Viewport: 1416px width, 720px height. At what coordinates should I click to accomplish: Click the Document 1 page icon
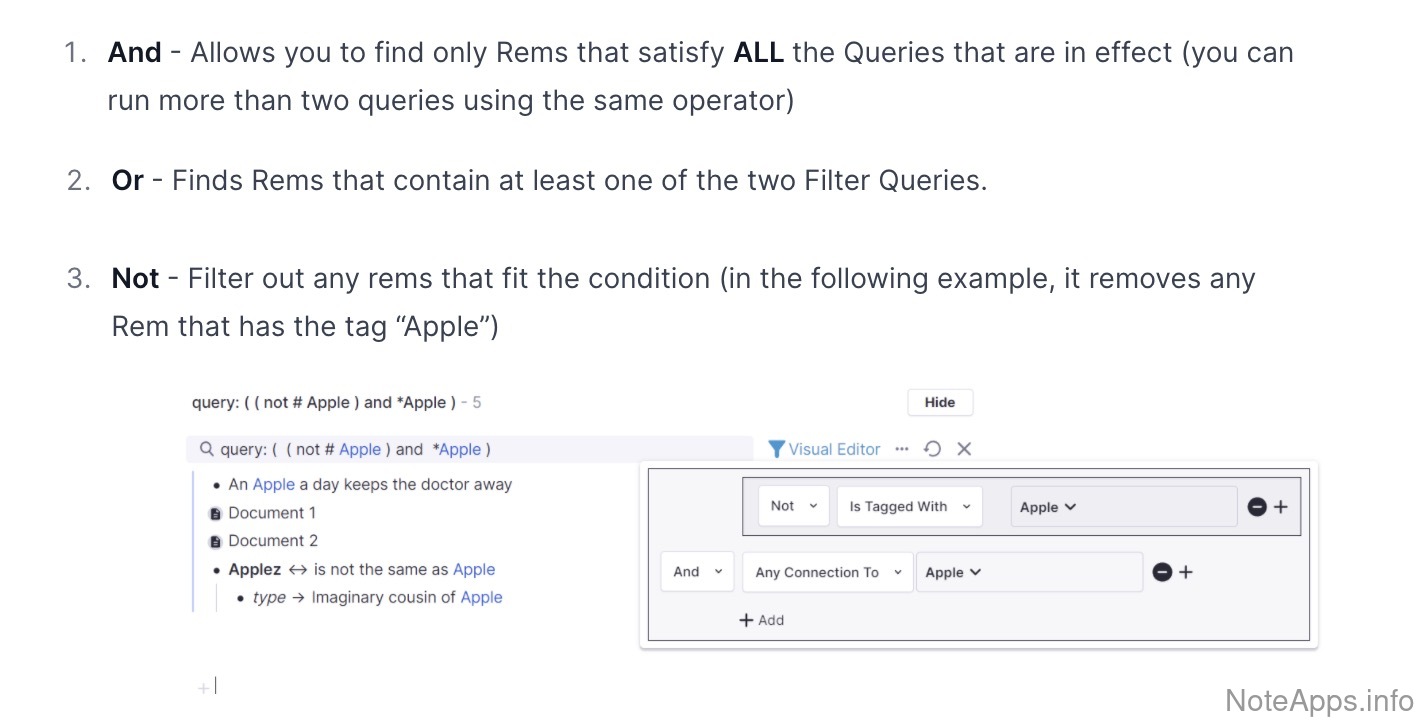tap(215, 513)
